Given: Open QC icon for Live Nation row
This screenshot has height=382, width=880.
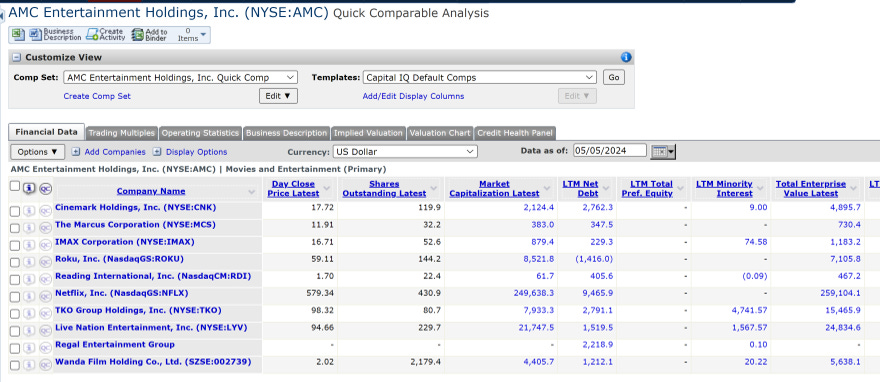Looking at the screenshot, I should click(45, 331).
